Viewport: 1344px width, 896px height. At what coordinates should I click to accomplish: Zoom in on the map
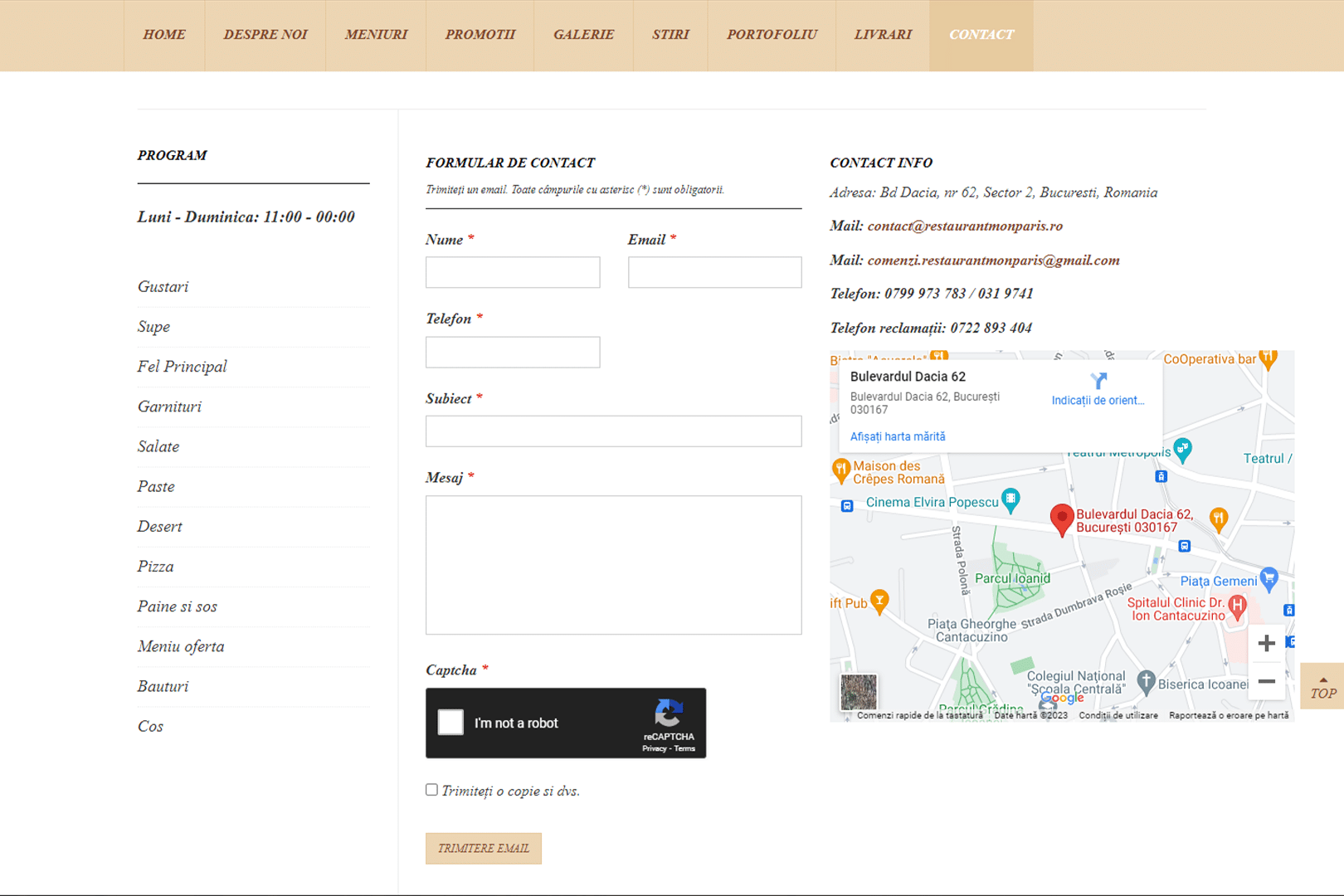(x=1266, y=643)
